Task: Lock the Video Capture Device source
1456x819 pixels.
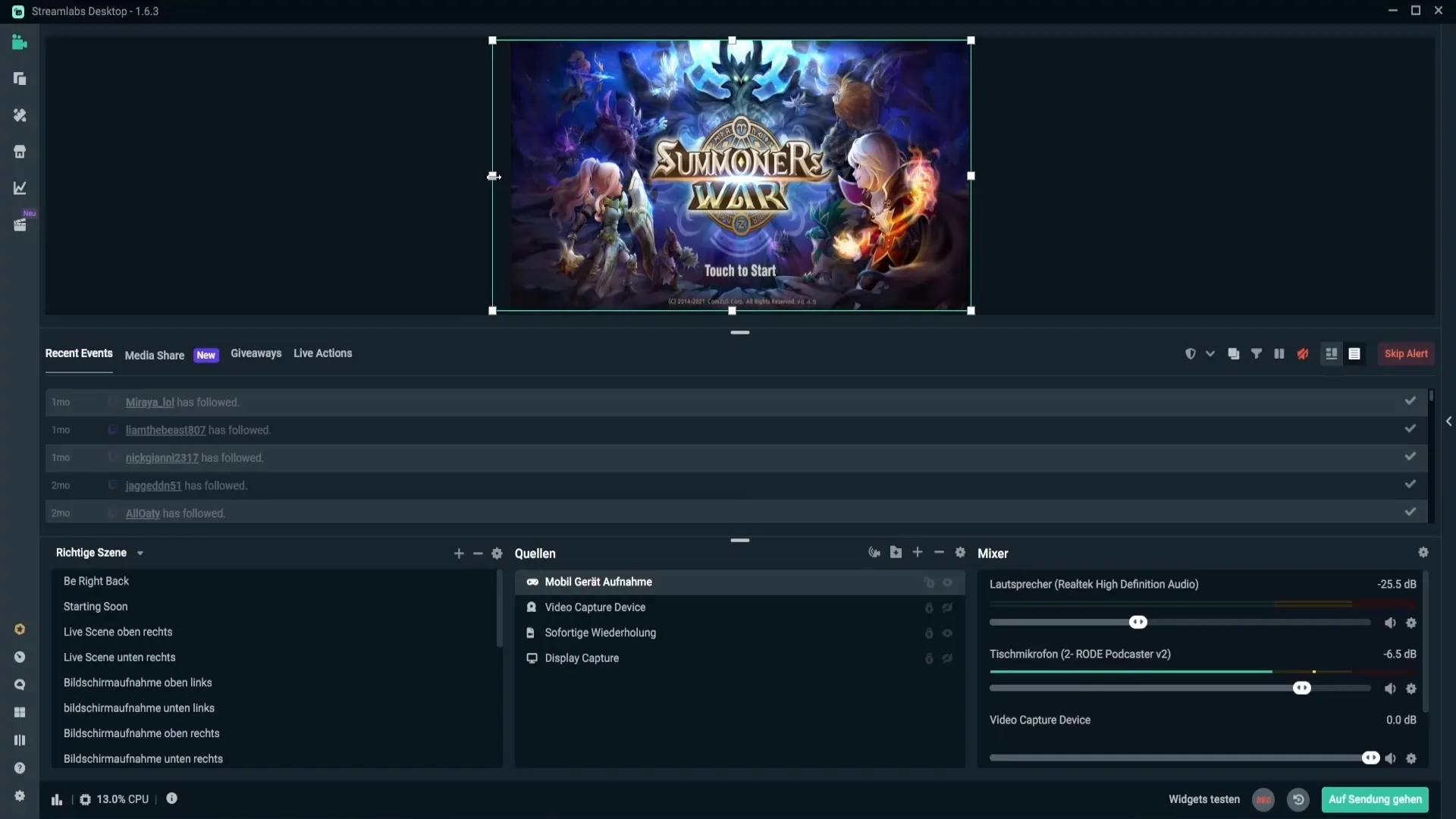Action: (x=928, y=607)
